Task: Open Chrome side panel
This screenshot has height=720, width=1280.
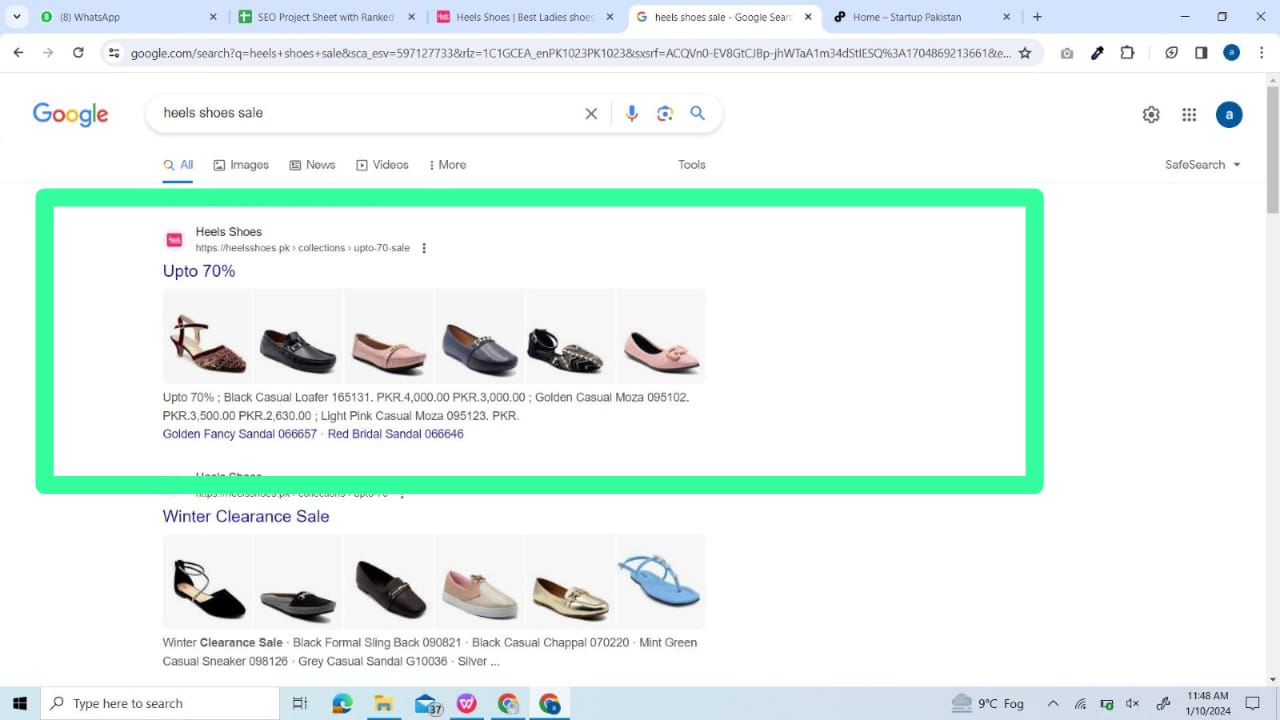Action: [x=1201, y=53]
